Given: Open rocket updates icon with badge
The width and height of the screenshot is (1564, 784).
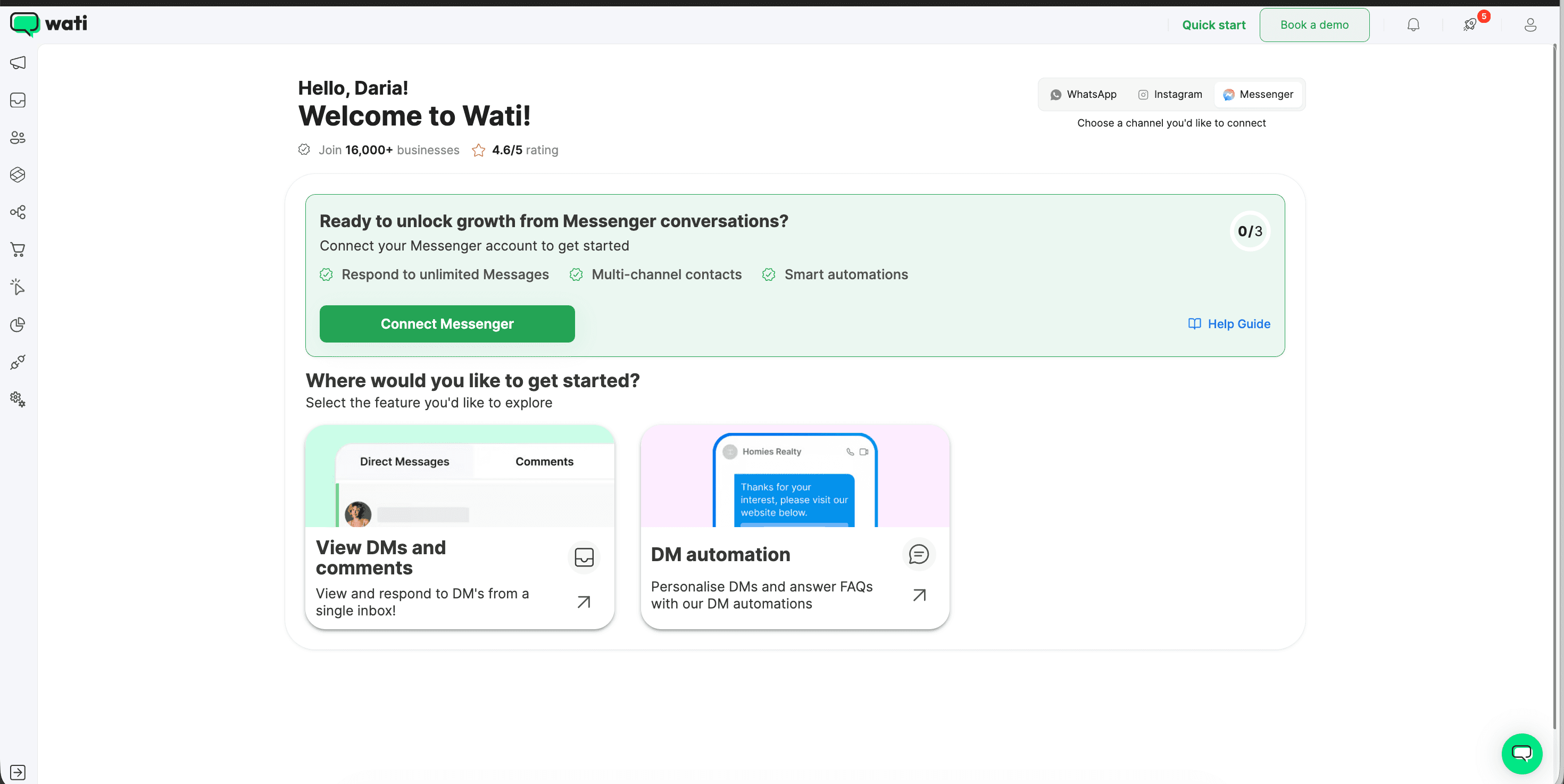Looking at the screenshot, I should pos(1470,25).
